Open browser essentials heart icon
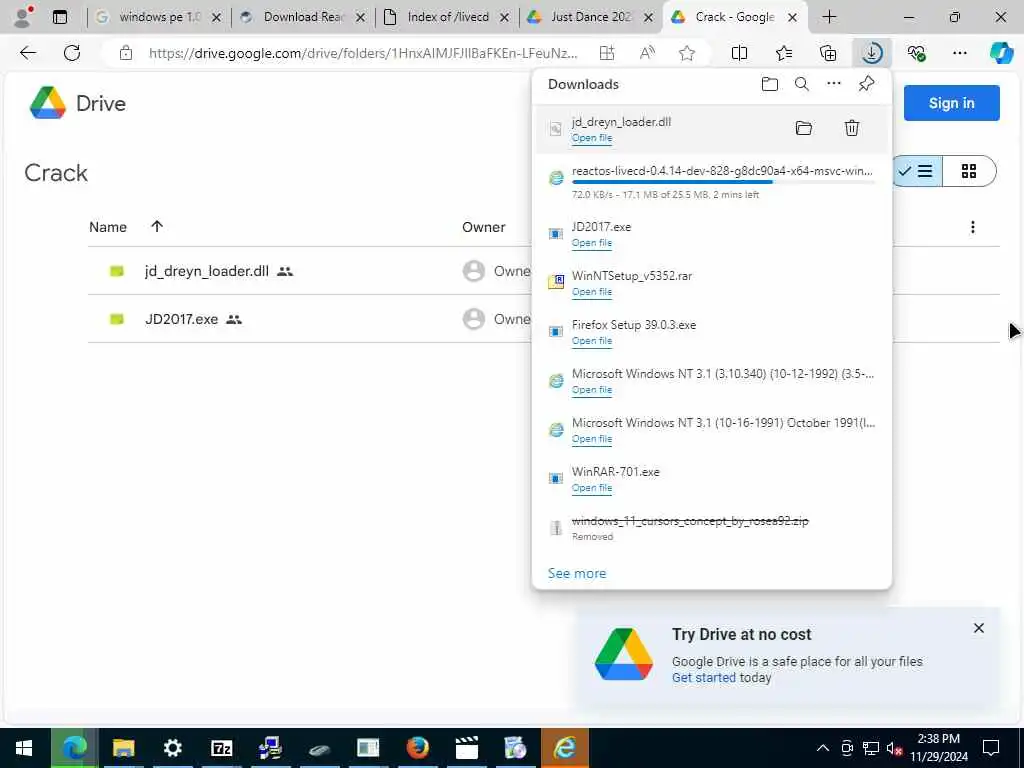Viewport: 1024px width, 768px height. click(x=916, y=53)
